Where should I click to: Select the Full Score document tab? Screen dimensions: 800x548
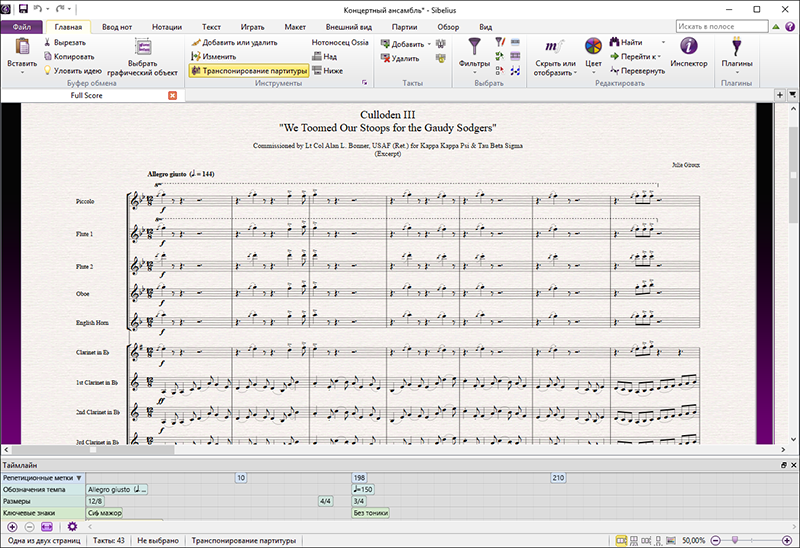pyautogui.click(x=87, y=95)
